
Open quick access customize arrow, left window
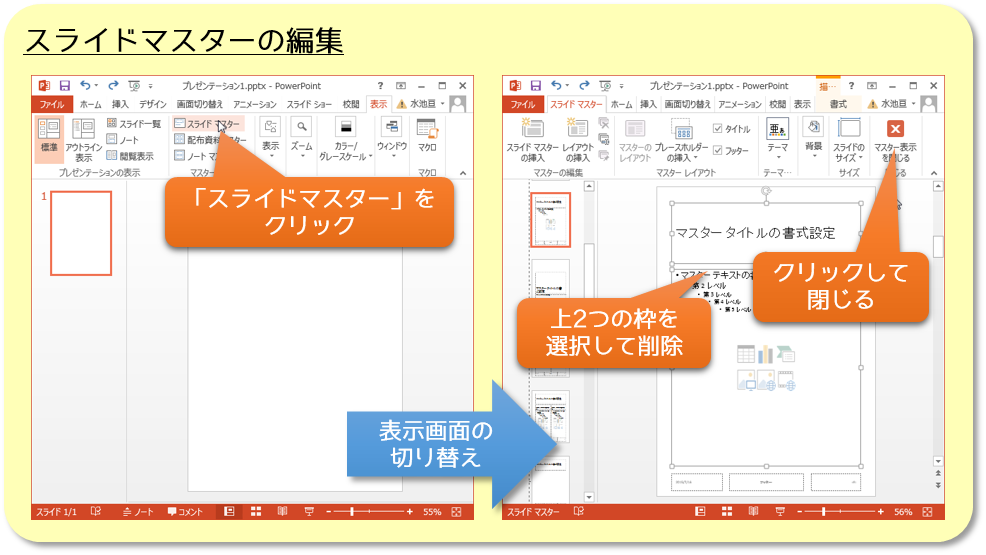[150, 86]
